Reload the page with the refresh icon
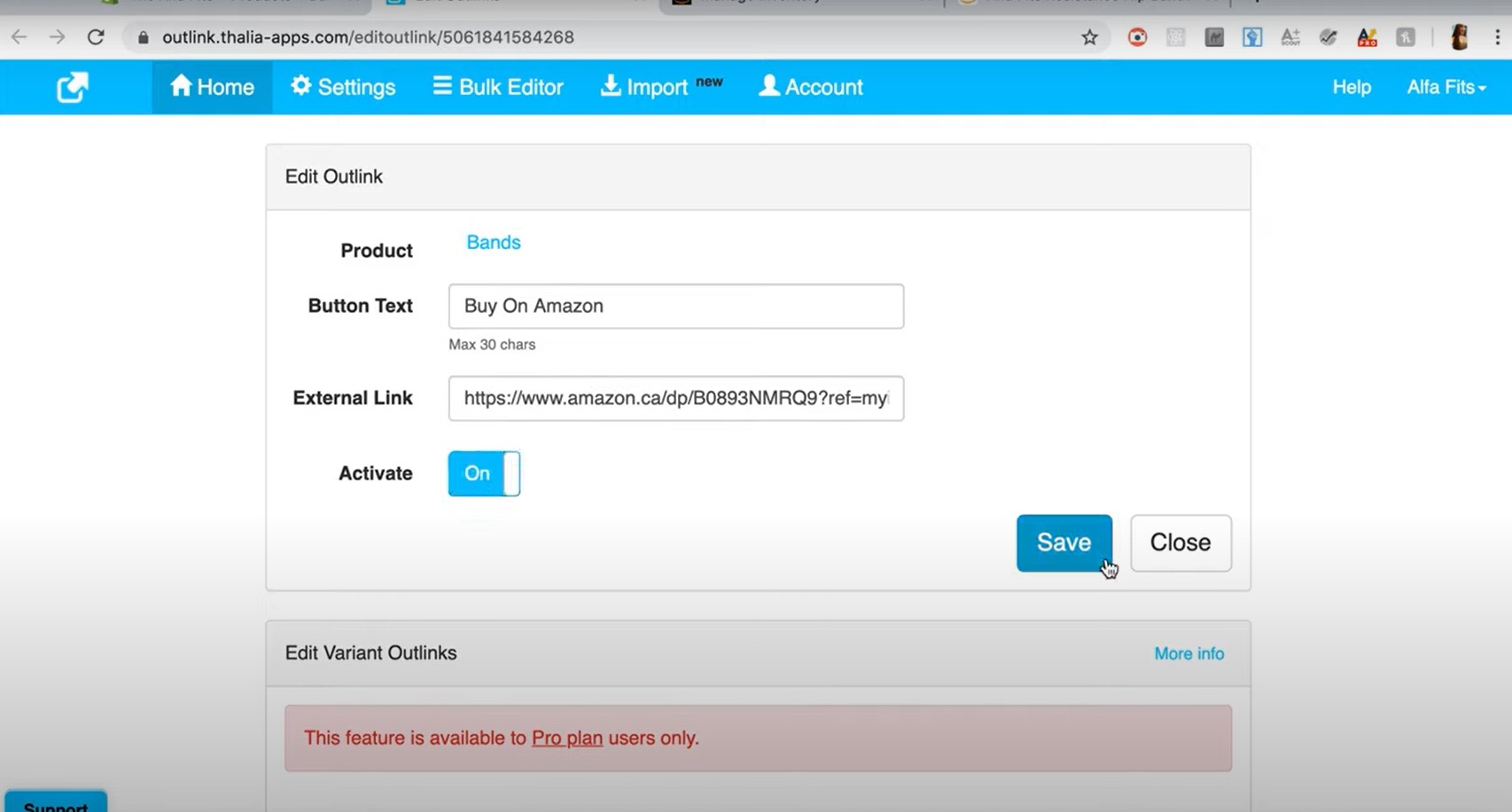 pos(96,37)
